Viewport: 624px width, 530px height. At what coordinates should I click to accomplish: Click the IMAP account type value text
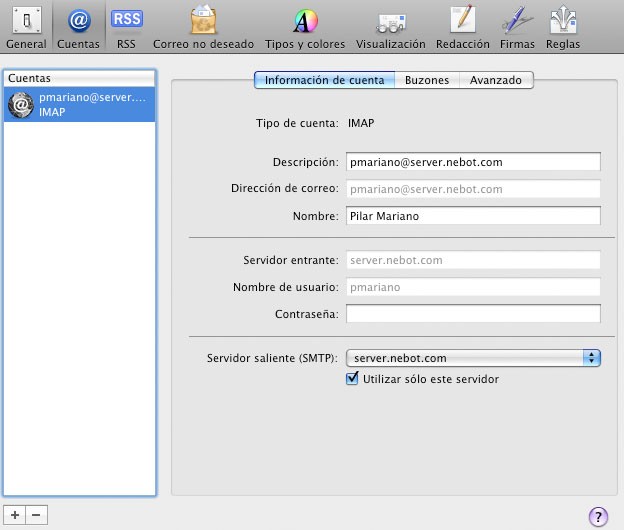coord(361,123)
